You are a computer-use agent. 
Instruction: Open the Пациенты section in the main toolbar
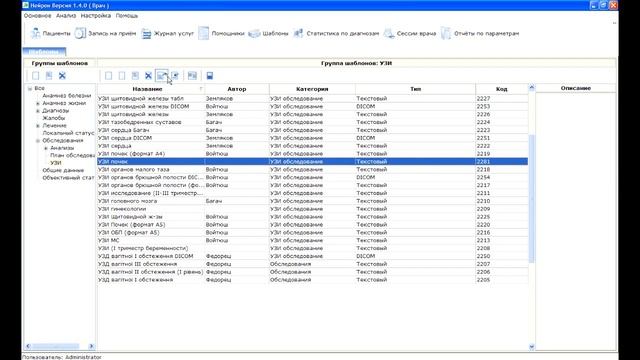(51, 33)
